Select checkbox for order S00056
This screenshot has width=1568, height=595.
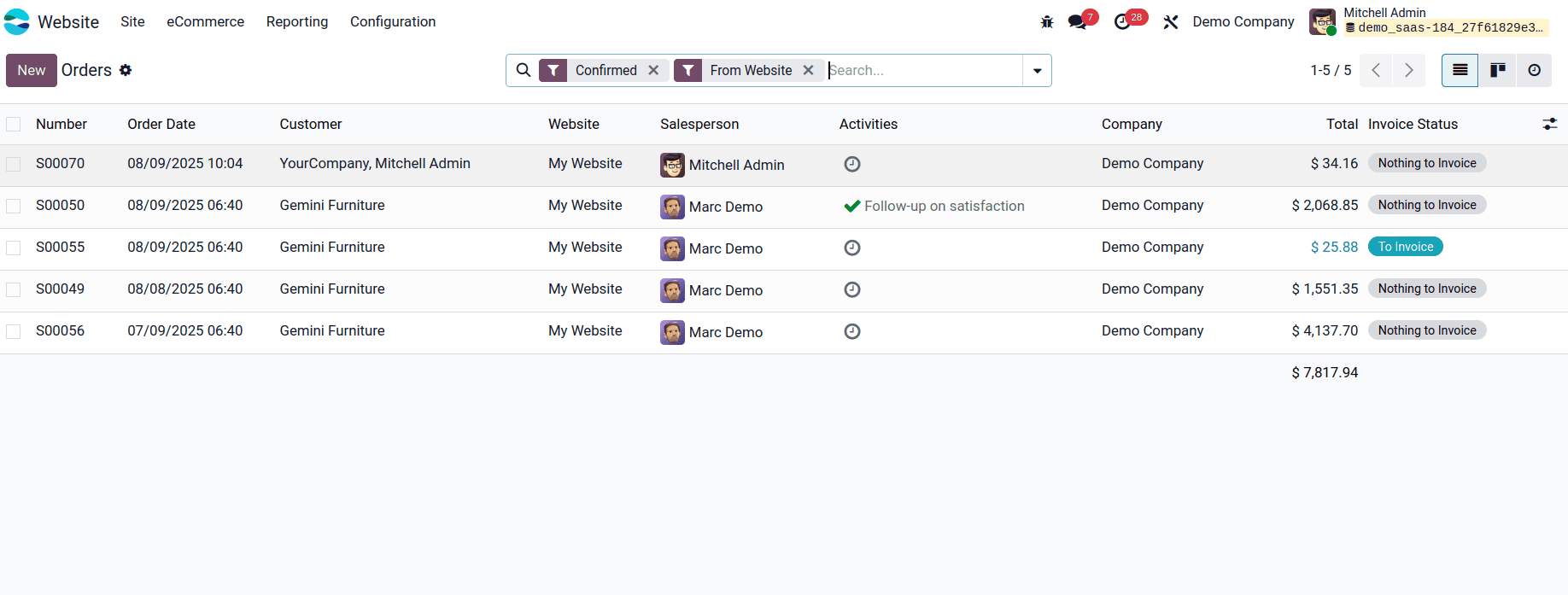(14, 331)
